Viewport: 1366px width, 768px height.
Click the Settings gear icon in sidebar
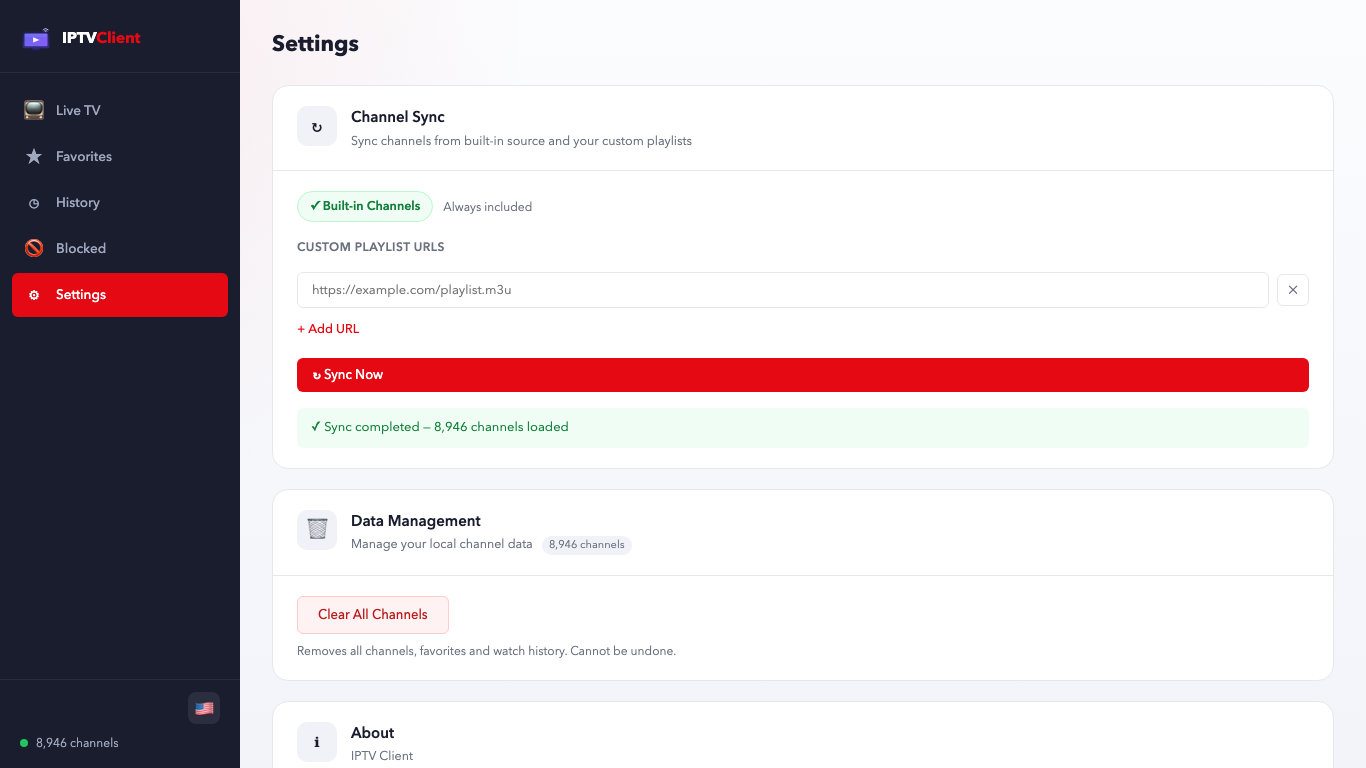34,295
